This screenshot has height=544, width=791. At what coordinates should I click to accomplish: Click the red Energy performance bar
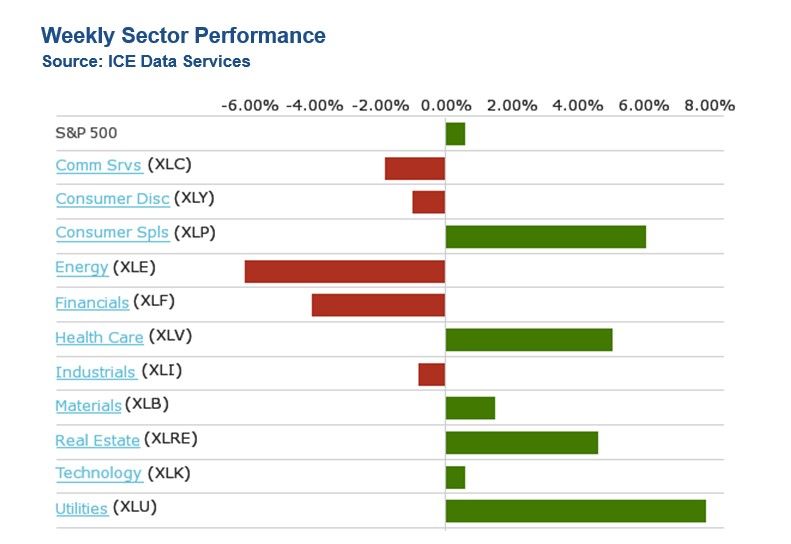tap(345, 271)
